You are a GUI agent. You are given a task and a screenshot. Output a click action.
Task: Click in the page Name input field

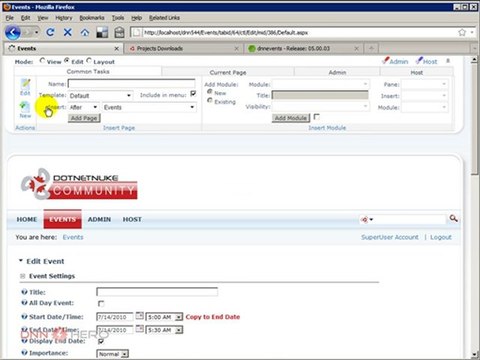click(132, 84)
